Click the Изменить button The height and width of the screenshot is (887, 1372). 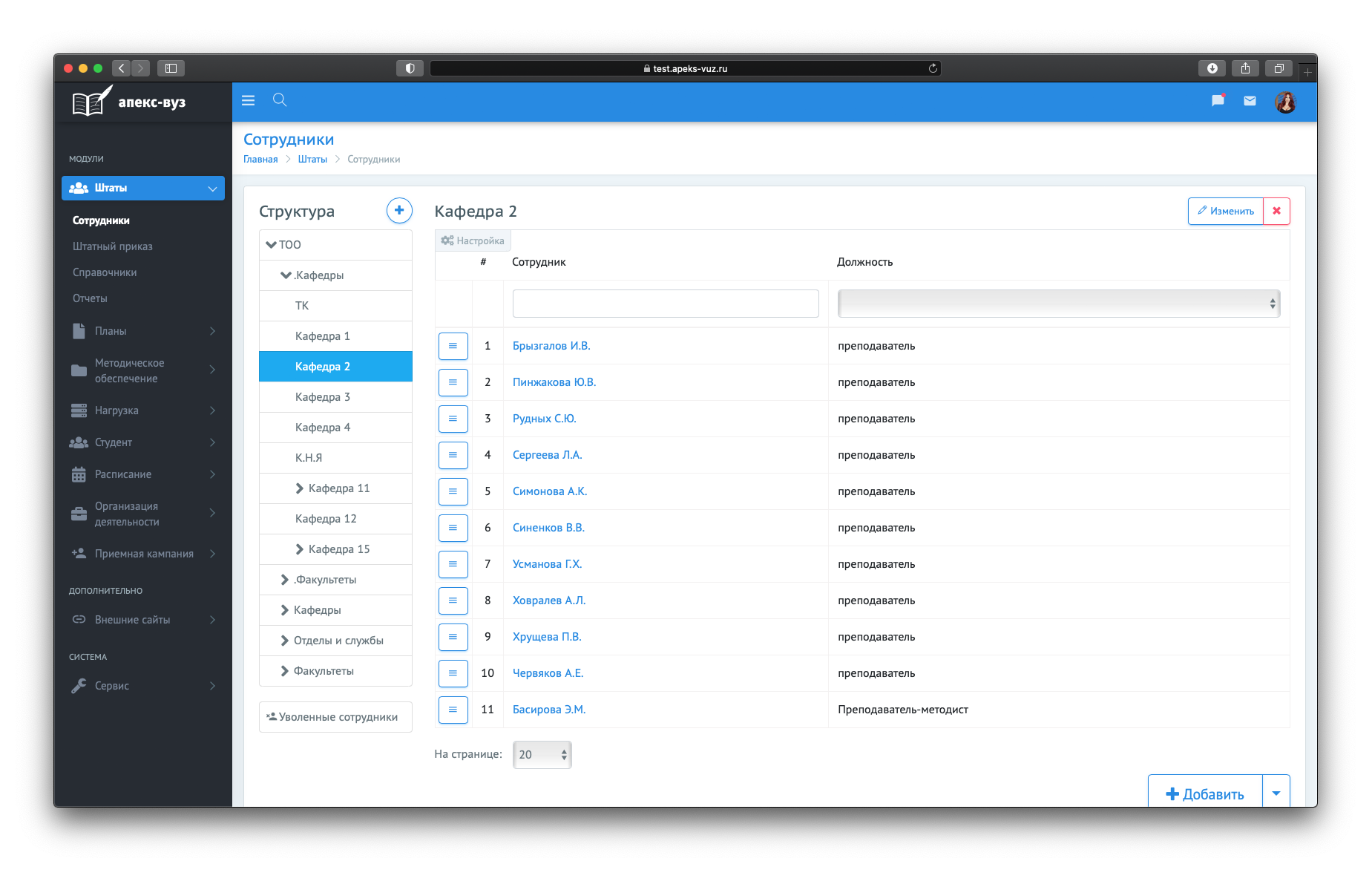(x=1225, y=211)
